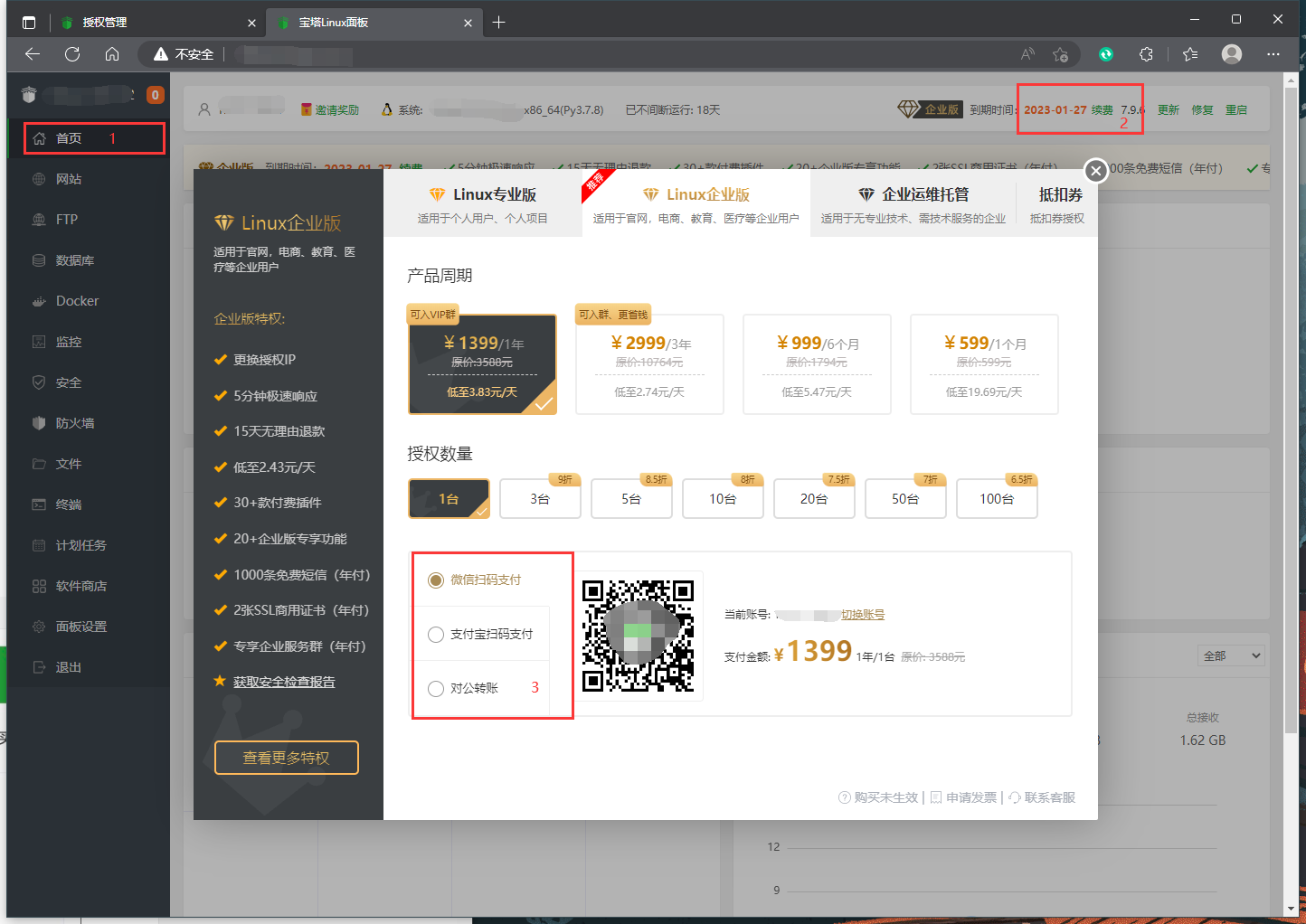The image size is (1306, 924).
Task: Open a new browser tab
Action: 498,23
